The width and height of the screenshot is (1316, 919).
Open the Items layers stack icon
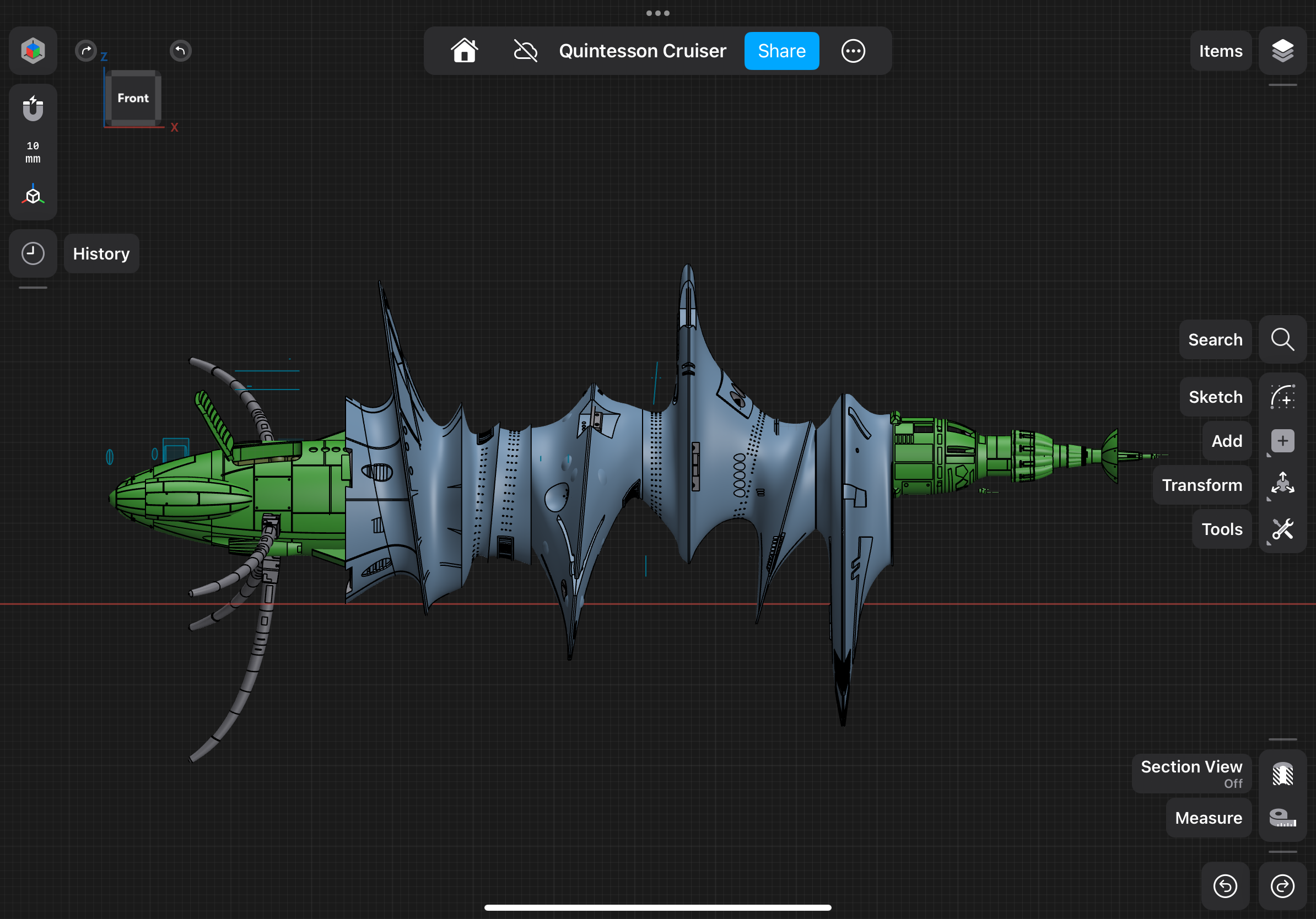[x=1283, y=51]
